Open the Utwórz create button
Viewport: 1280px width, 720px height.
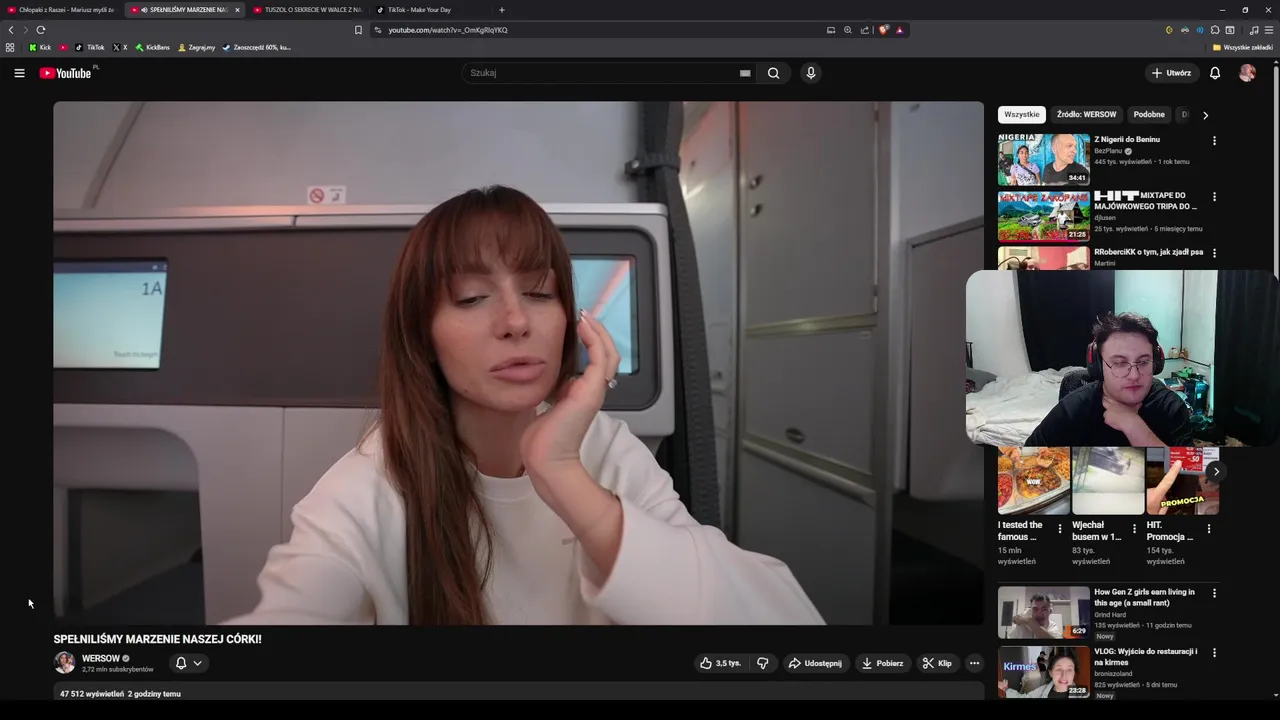[x=1171, y=73]
